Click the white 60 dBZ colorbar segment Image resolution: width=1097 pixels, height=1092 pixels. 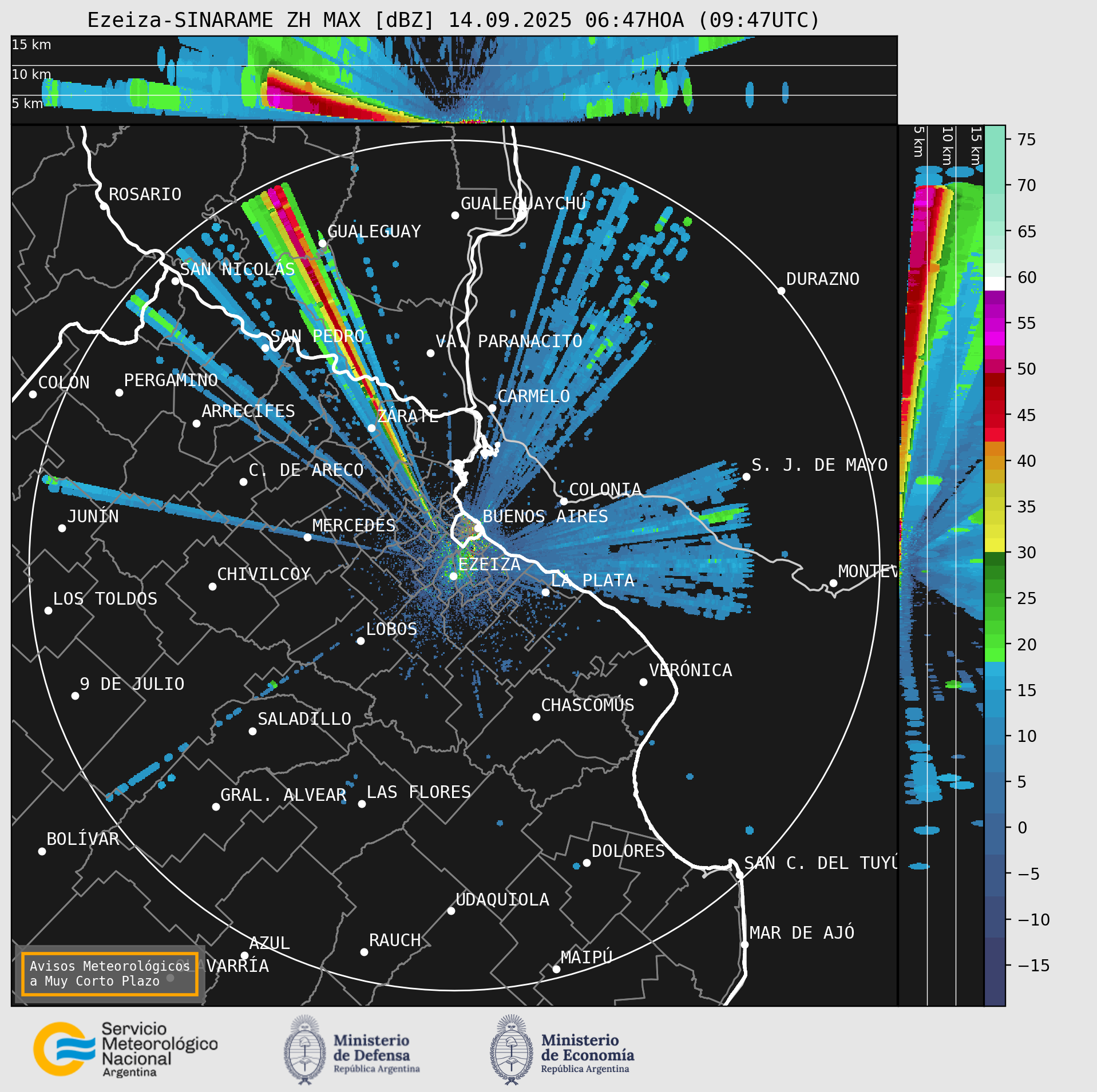(x=995, y=284)
